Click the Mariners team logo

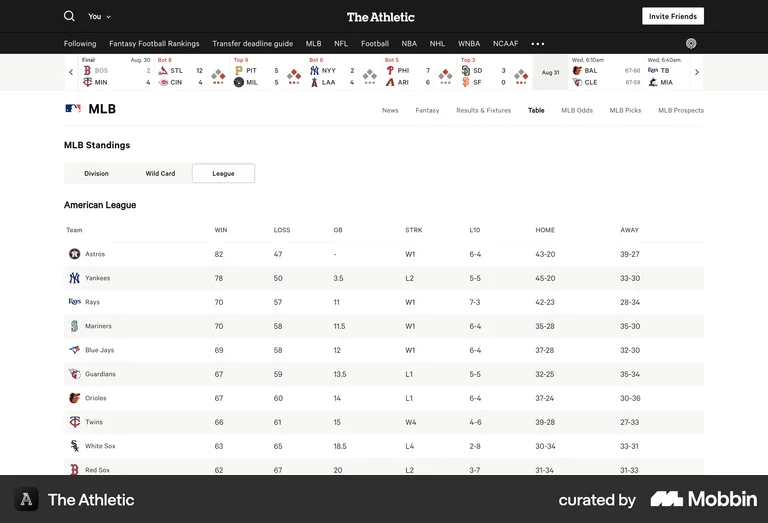[74, 326]
